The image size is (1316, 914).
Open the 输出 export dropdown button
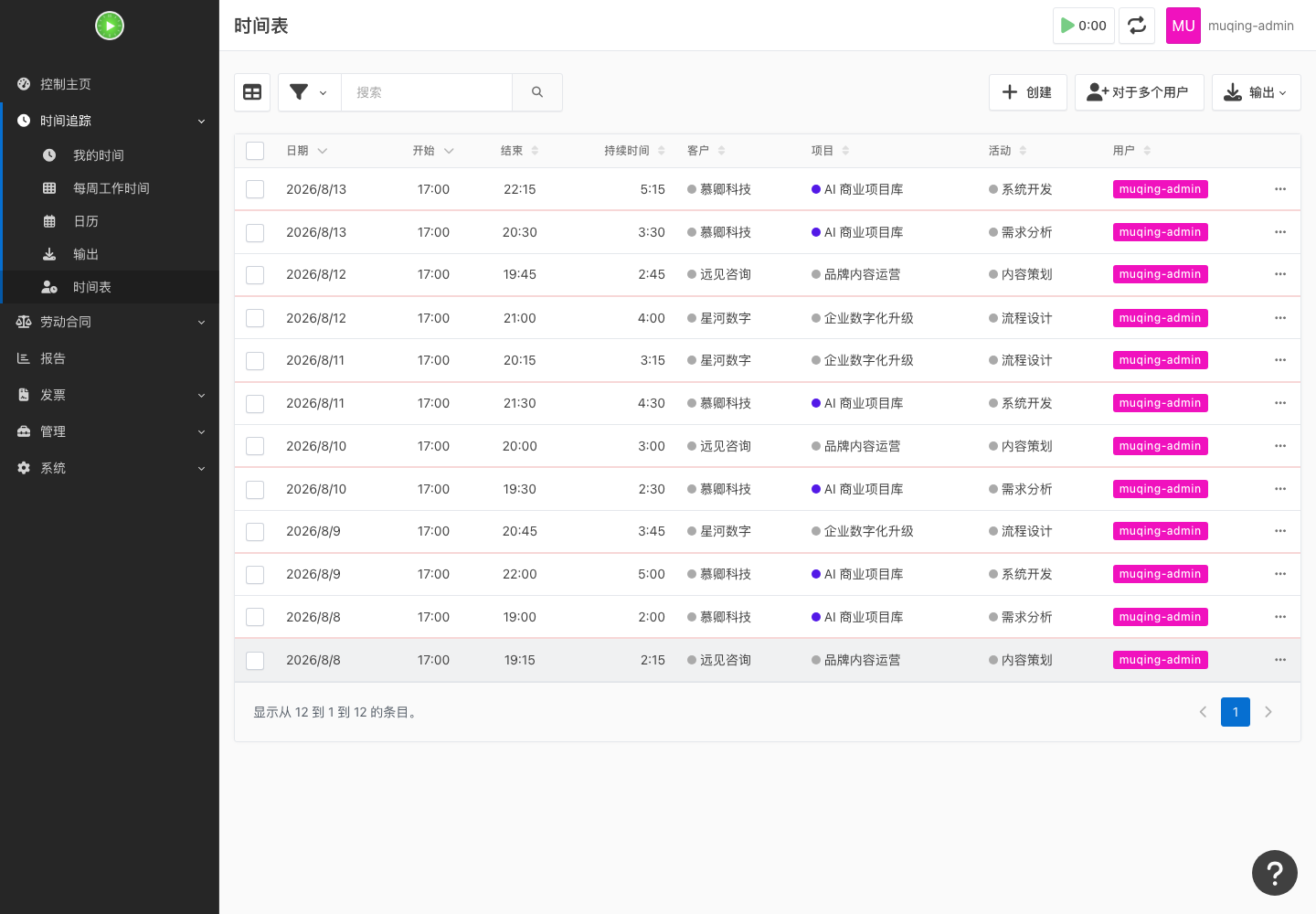point(1256,92)
